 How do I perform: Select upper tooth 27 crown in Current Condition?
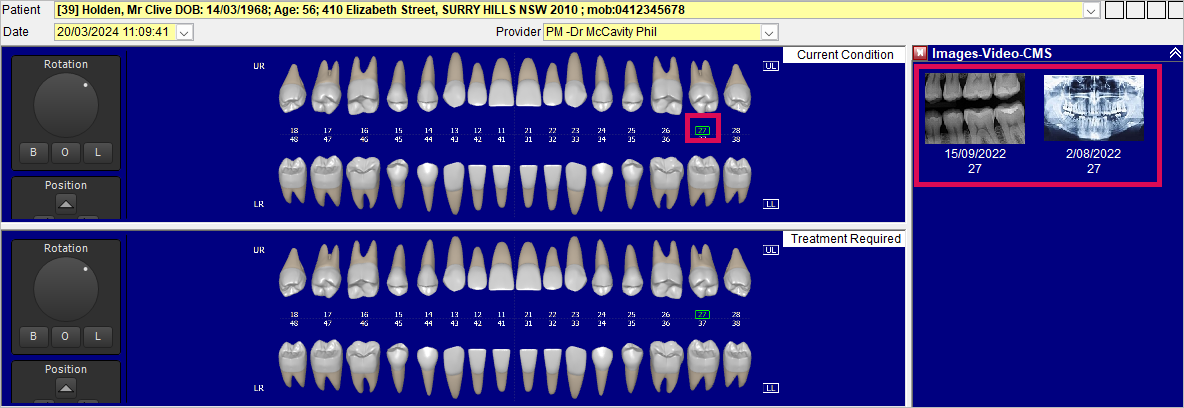(x=703, y=88)
